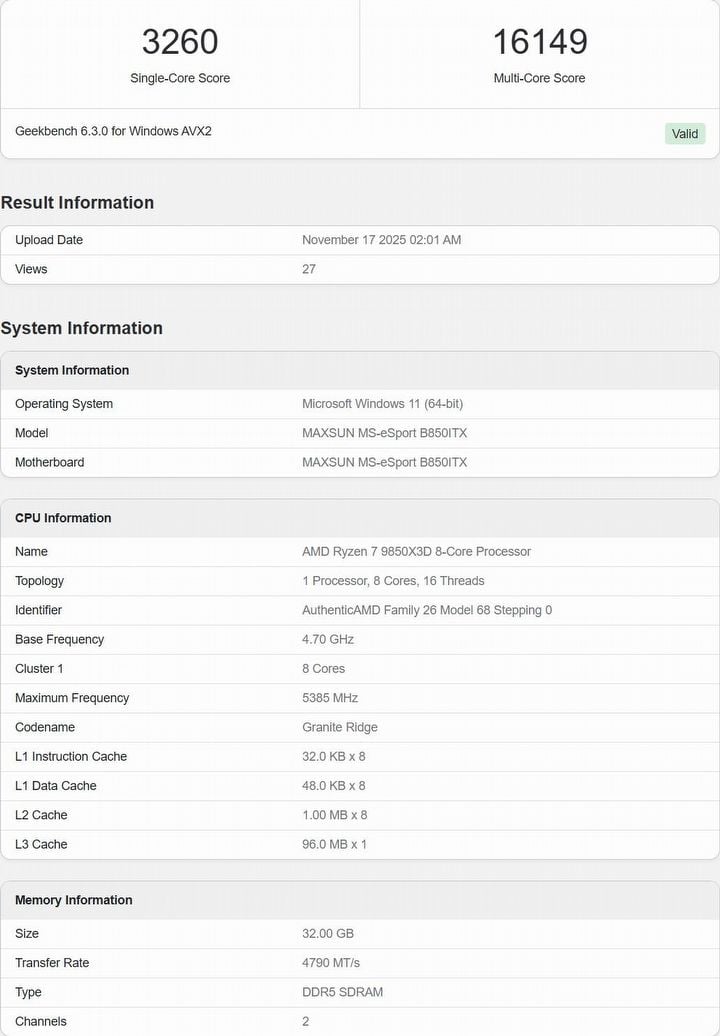Click the Single-Core Score value 3260
Image resolution: width=720 pixels, height=1036 pixels.
click(180, 42)
